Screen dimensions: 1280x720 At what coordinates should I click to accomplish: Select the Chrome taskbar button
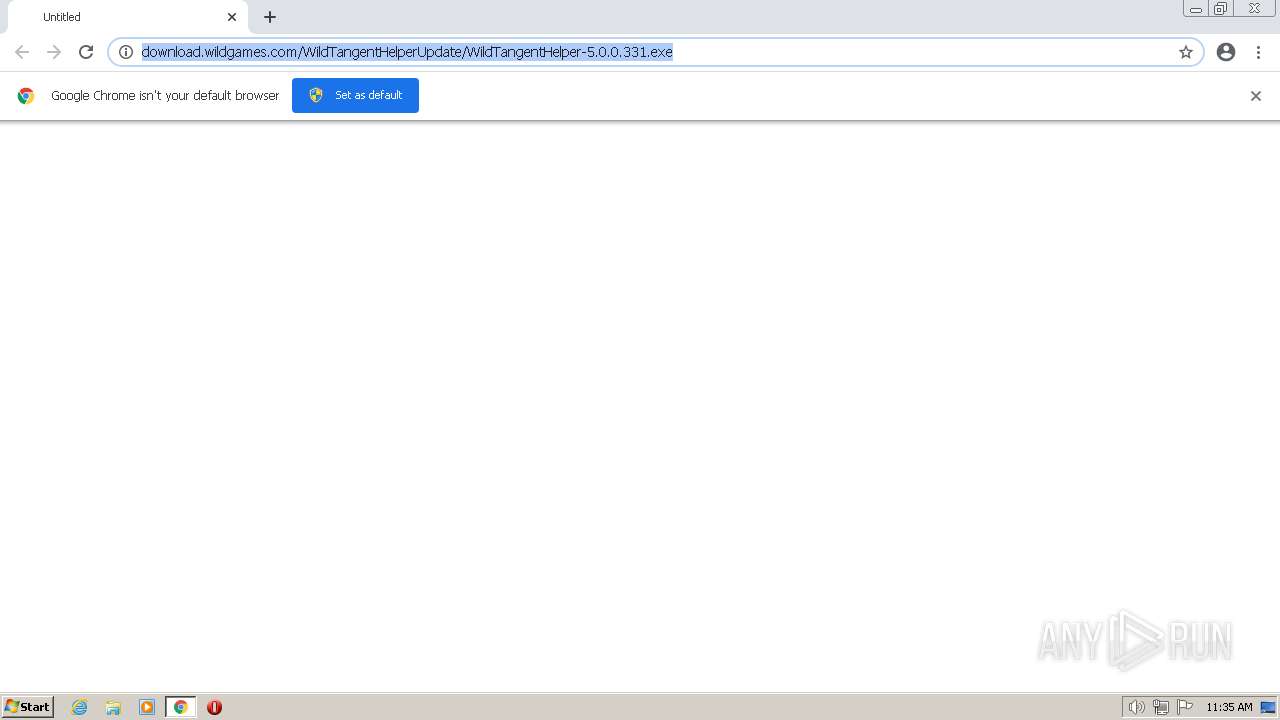(180, 707)
